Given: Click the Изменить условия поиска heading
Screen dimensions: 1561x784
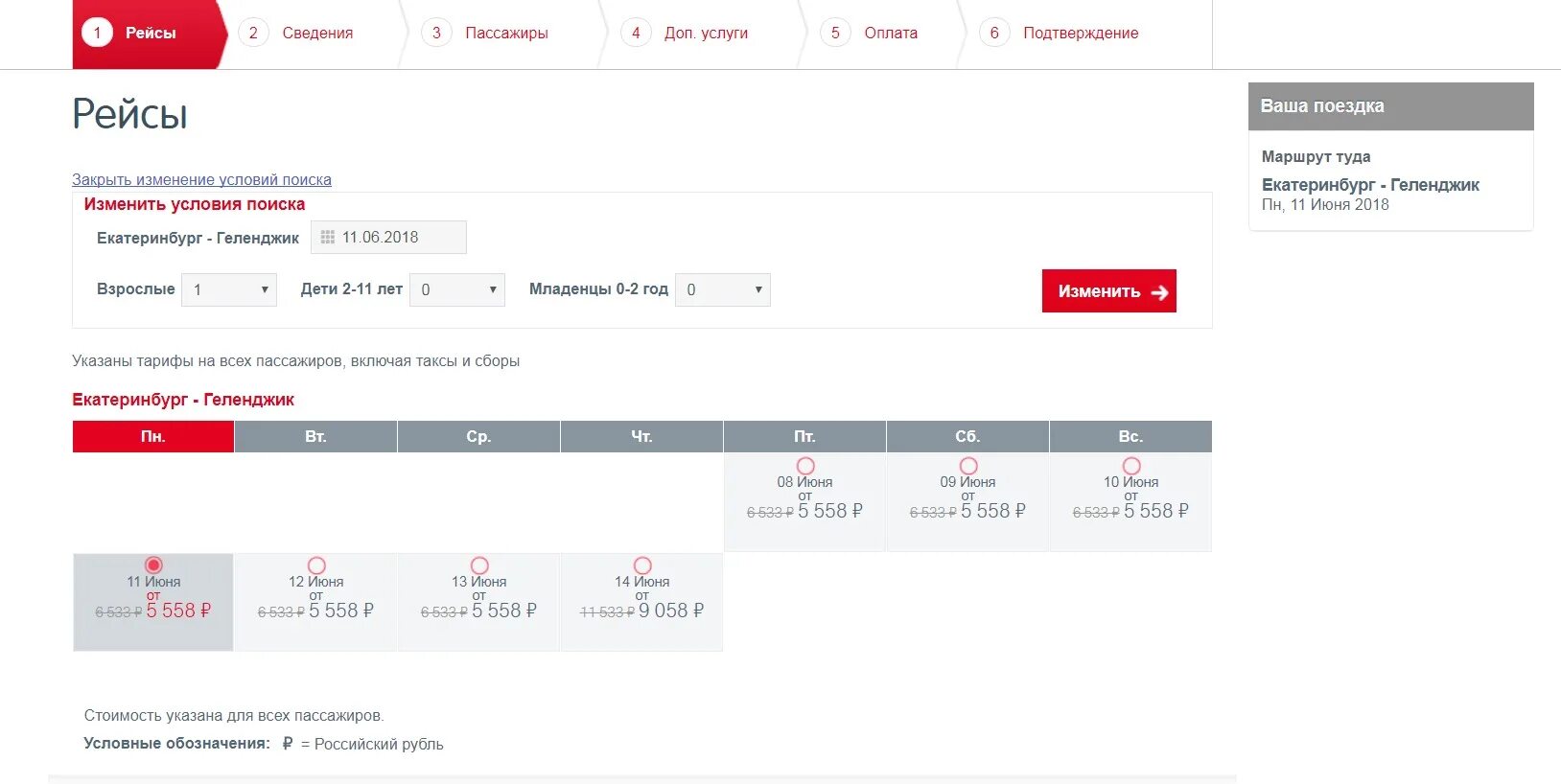Looking at the screenshot, I should tap(195, 204).
